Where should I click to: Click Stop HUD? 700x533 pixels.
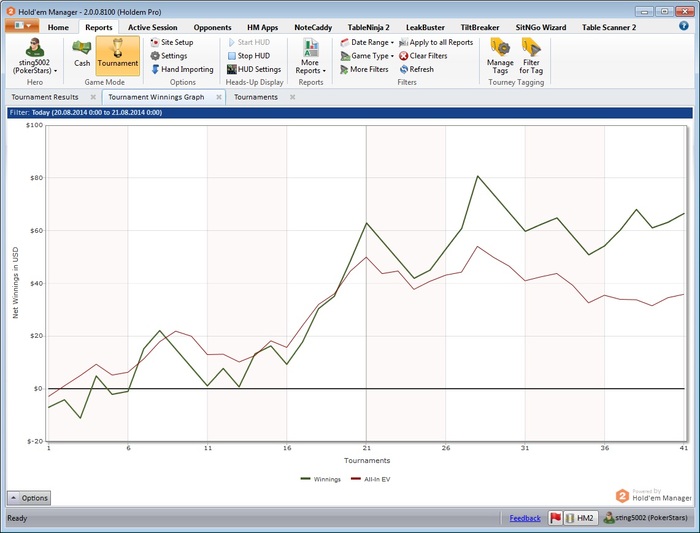click(249, 56)
